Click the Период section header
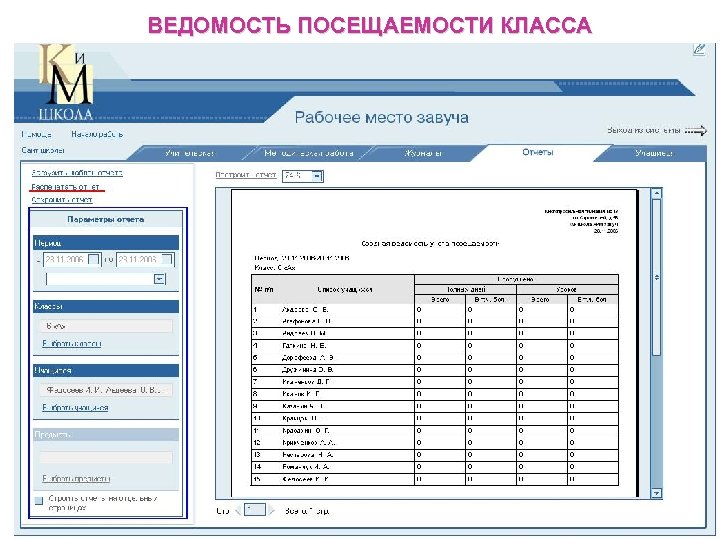 106,242
